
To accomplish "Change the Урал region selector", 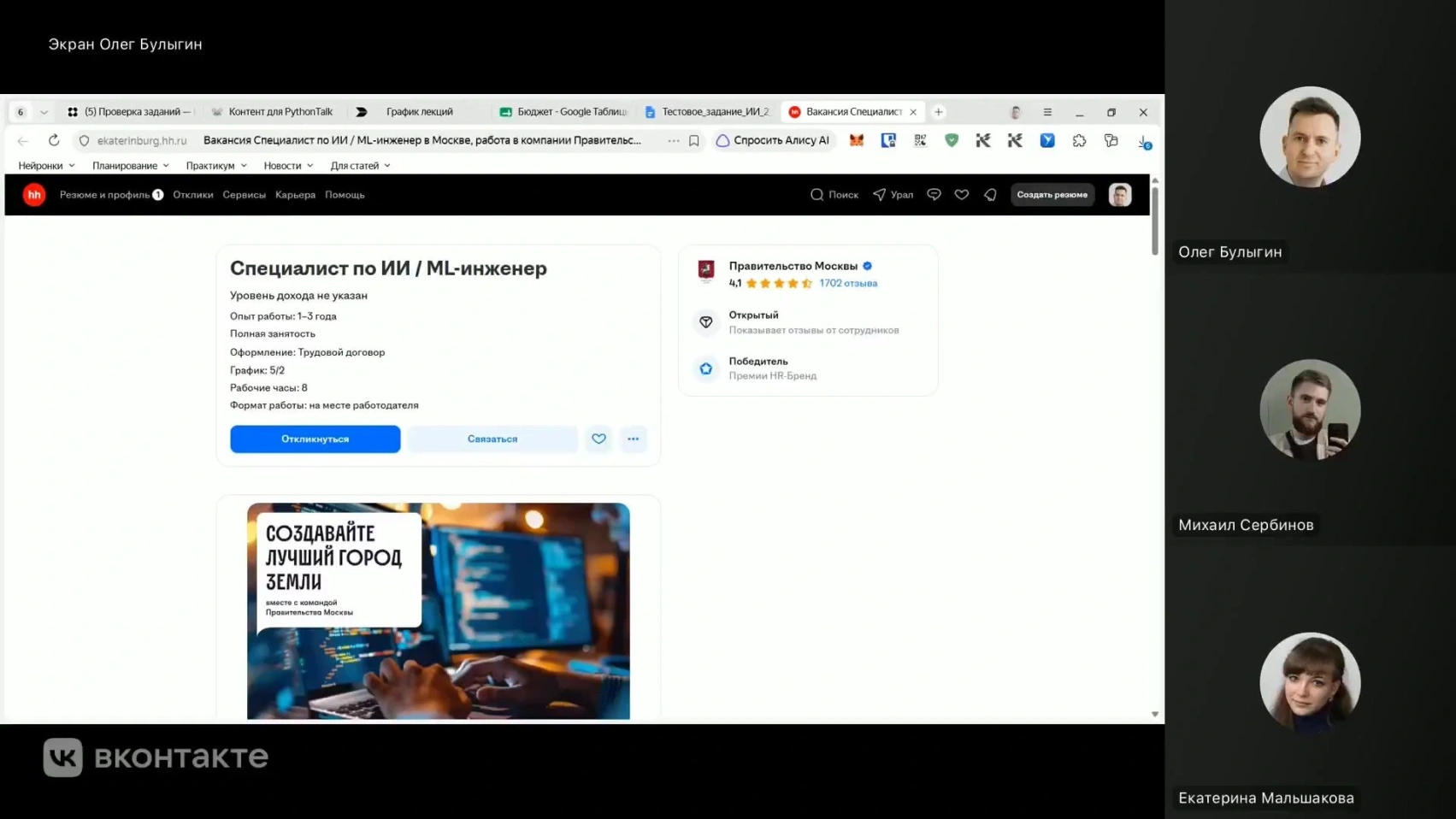I will tap(893, 195).
